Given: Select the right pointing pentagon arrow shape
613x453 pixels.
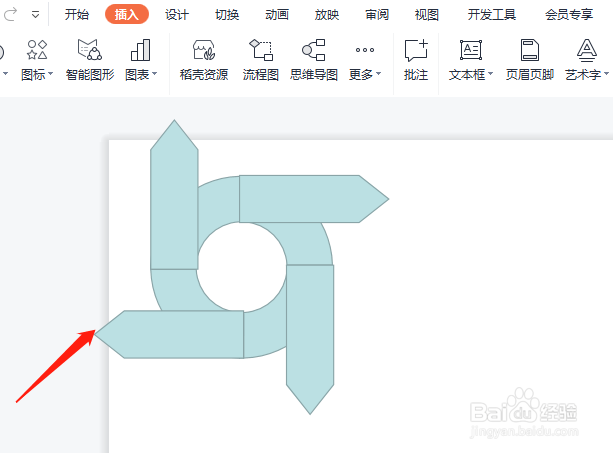Looking at the screenshot, I should pos(313,199).
